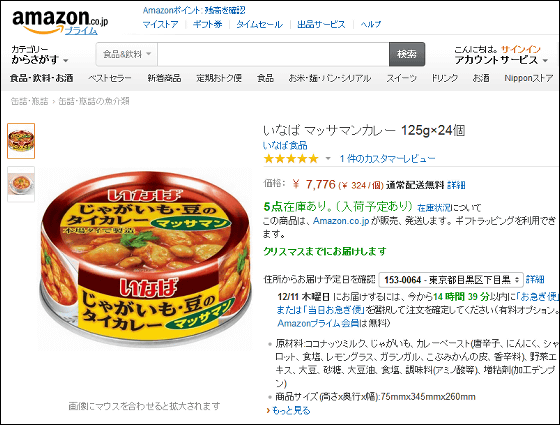Click the Amazon.co.jp logo
This screenshot has height=425, width=560.
coord(60,20)
